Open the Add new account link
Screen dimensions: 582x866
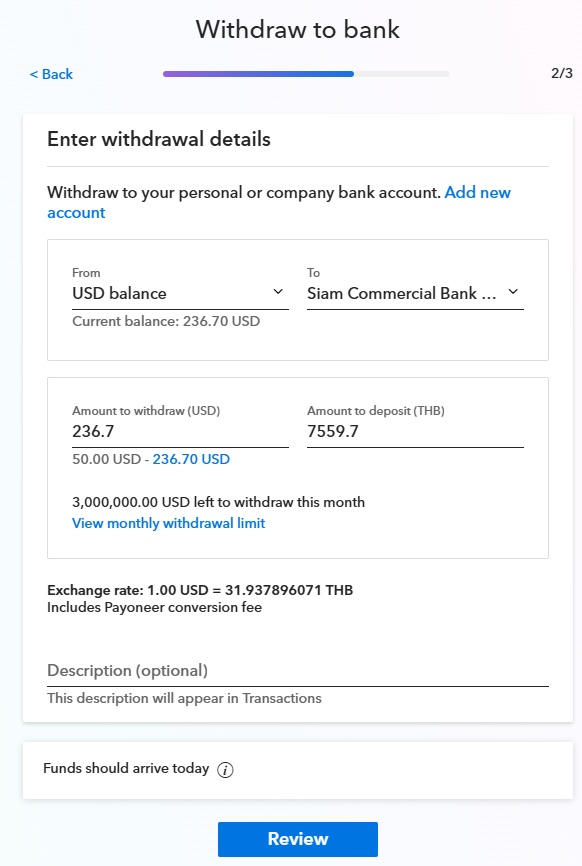click(x=279, y=202)
